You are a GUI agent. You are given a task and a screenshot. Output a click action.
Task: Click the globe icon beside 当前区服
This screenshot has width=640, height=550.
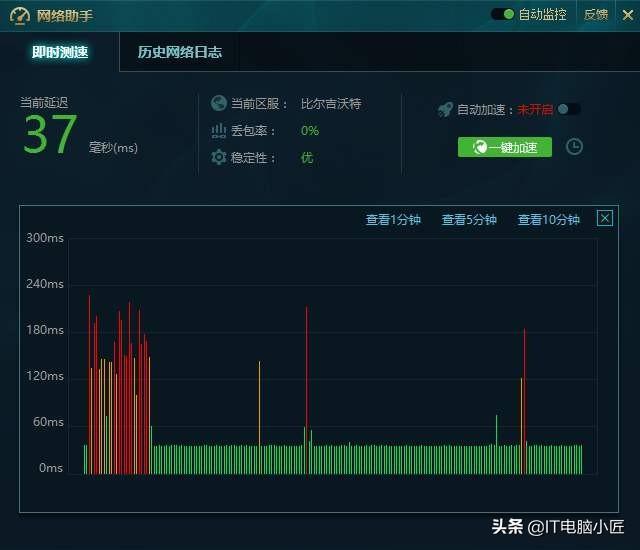218,103
